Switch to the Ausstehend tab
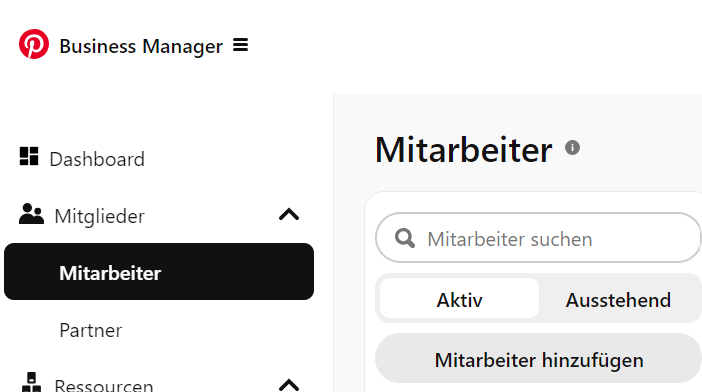The height and width of the screenshot is (392, 702). (618, 300)
